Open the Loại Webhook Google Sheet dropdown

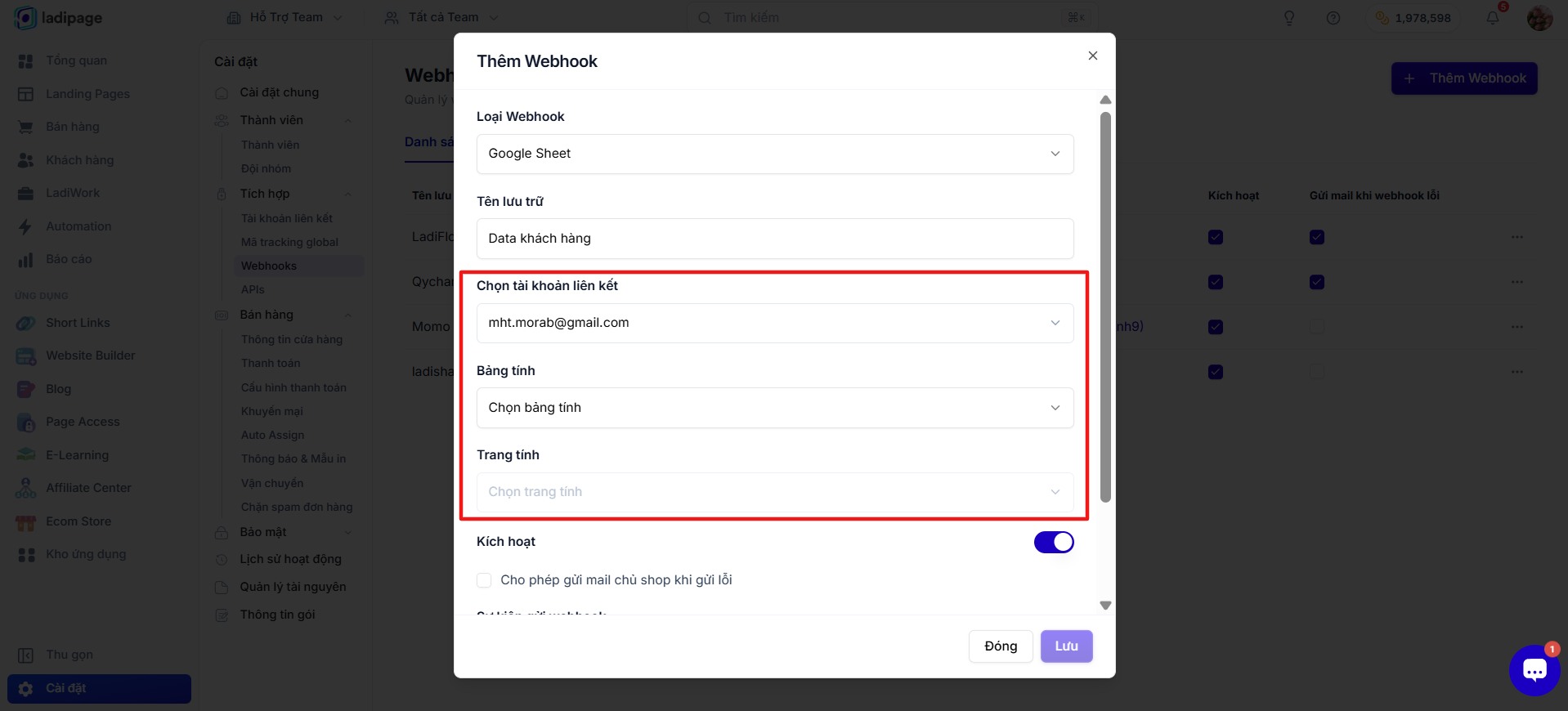pyautogui.click(x=775, y=154)
